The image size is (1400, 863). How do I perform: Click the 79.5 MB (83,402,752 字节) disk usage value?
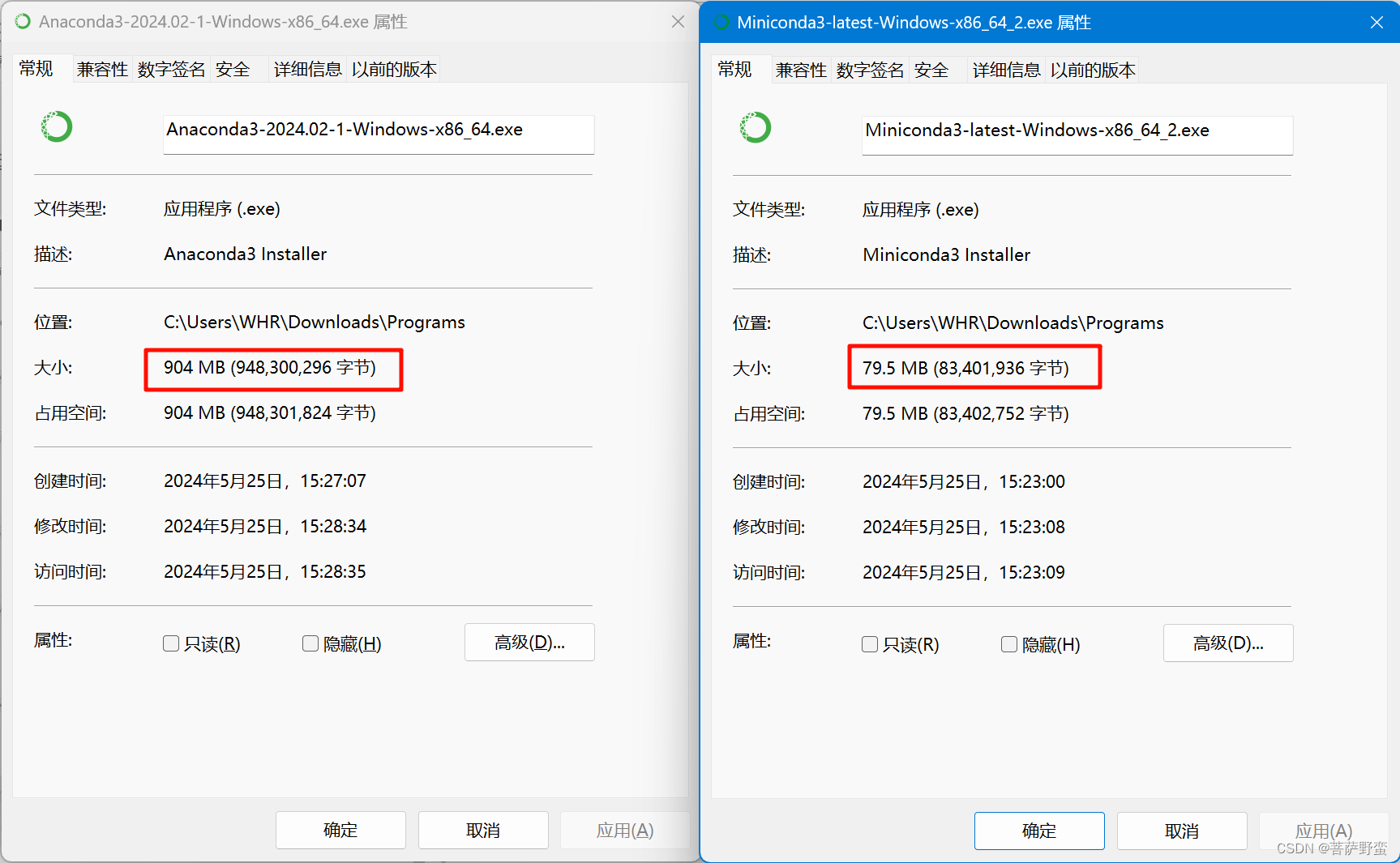tap(965, 414)
